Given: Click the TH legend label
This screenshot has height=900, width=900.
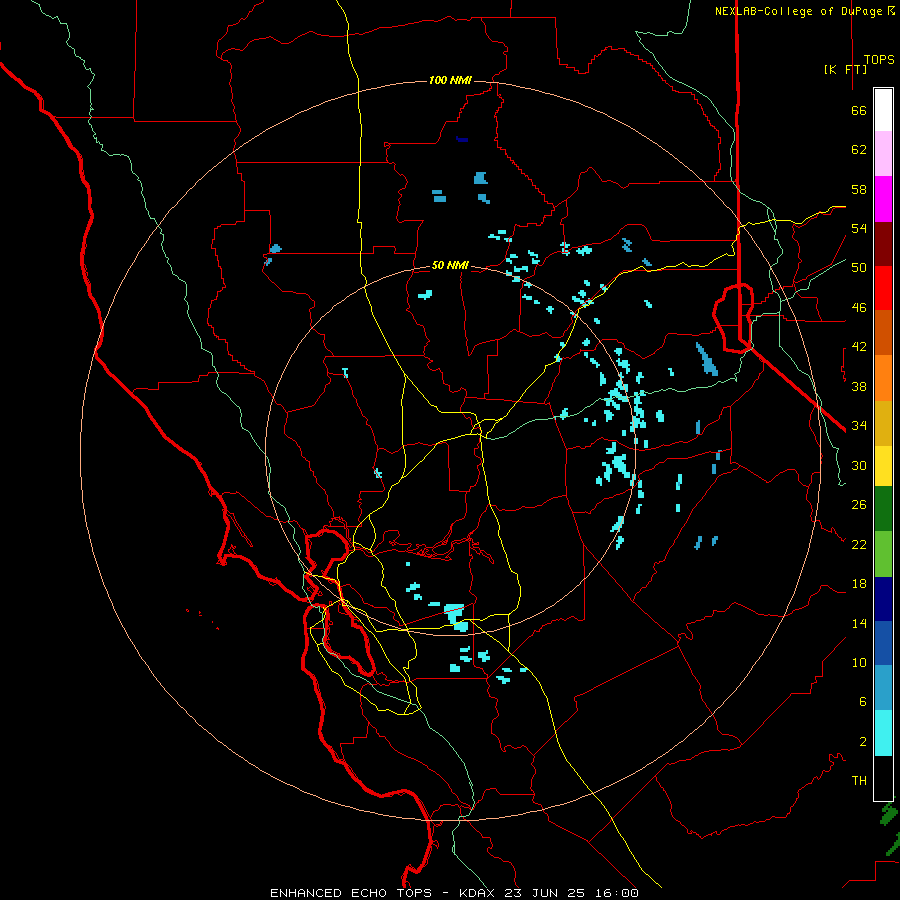Looking at the screenshot, I should pyautogui.click(x=859, y=781).
